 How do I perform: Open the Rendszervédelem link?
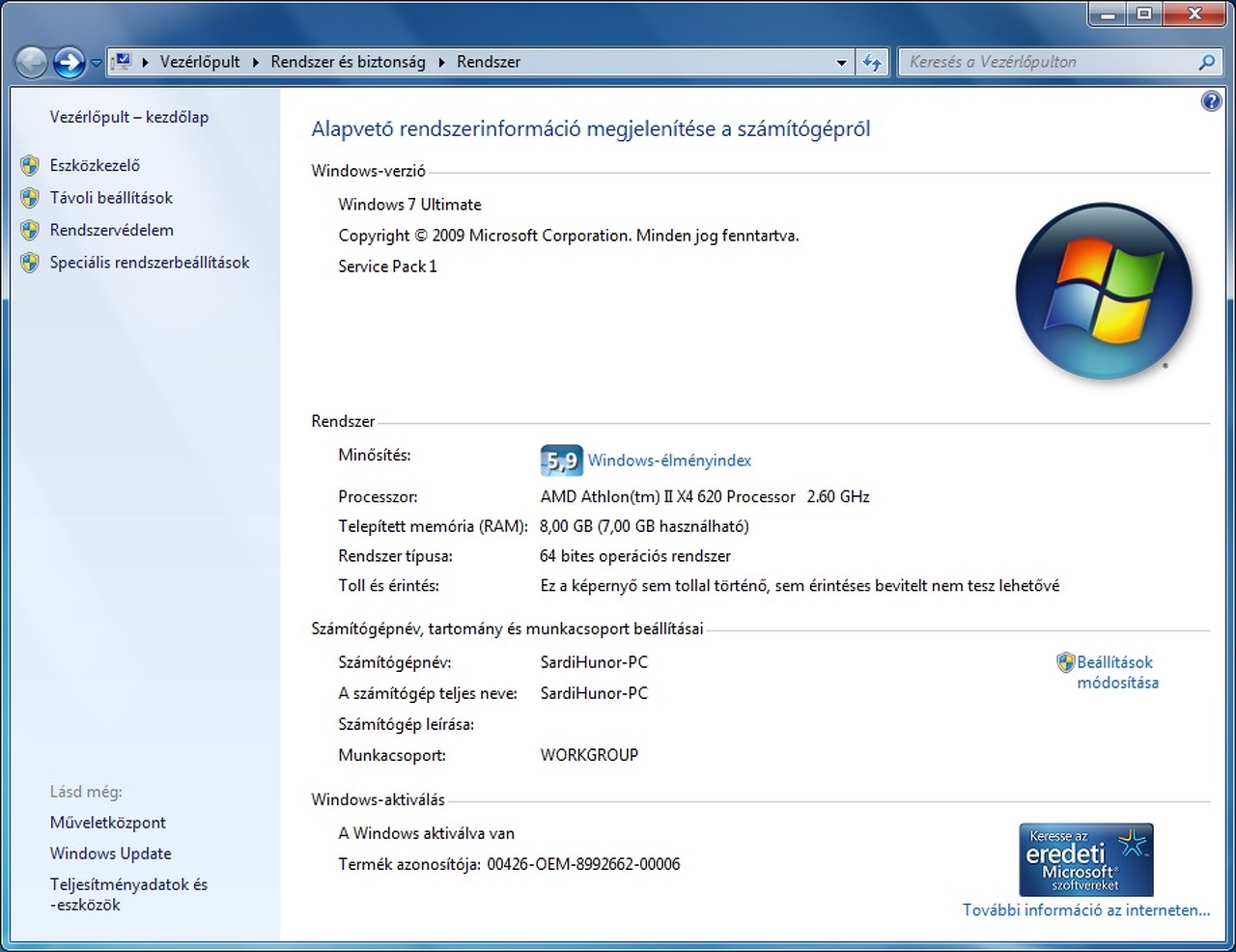[x=112, y=230]
